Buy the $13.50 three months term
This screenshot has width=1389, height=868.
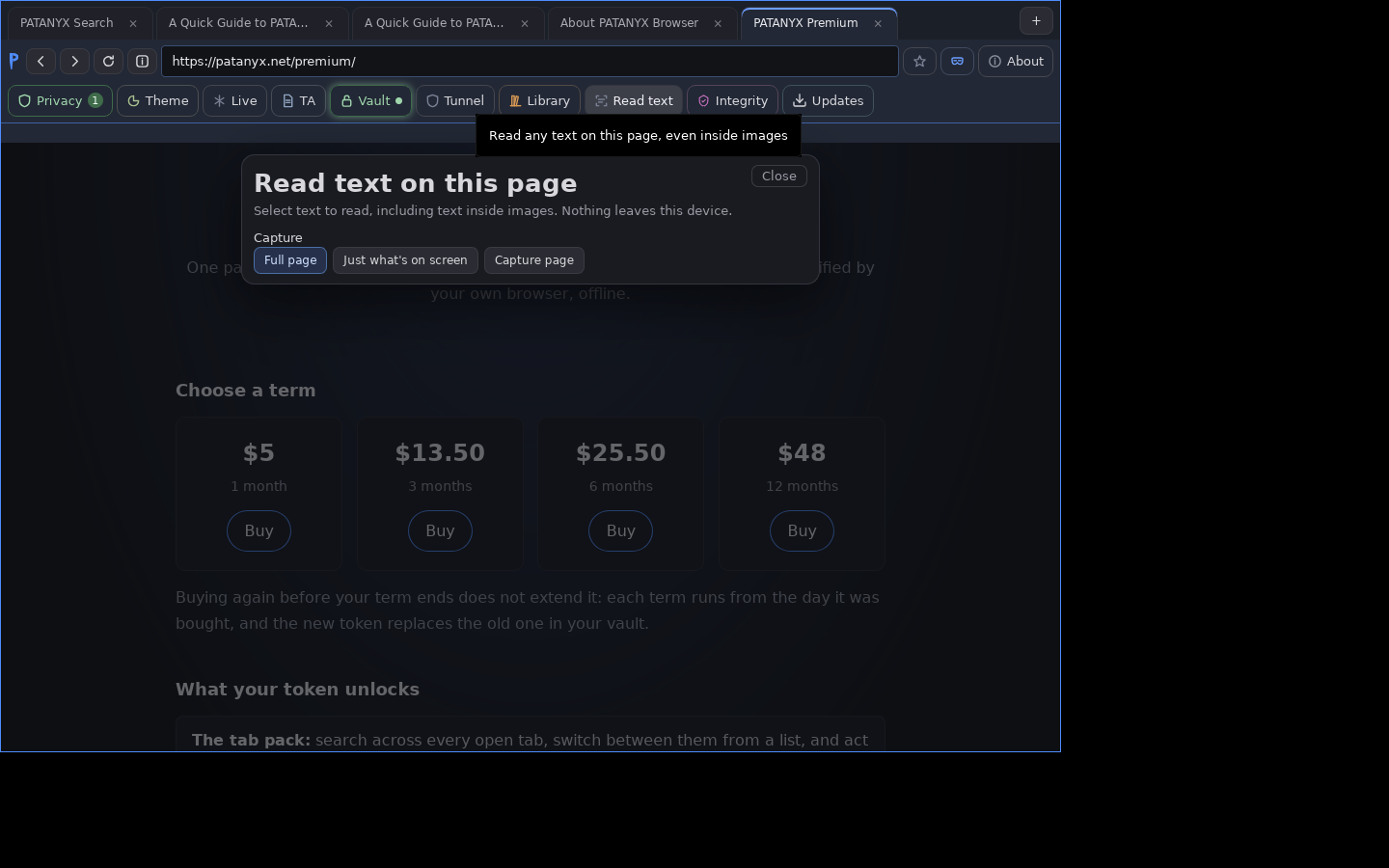pos(440,530)
